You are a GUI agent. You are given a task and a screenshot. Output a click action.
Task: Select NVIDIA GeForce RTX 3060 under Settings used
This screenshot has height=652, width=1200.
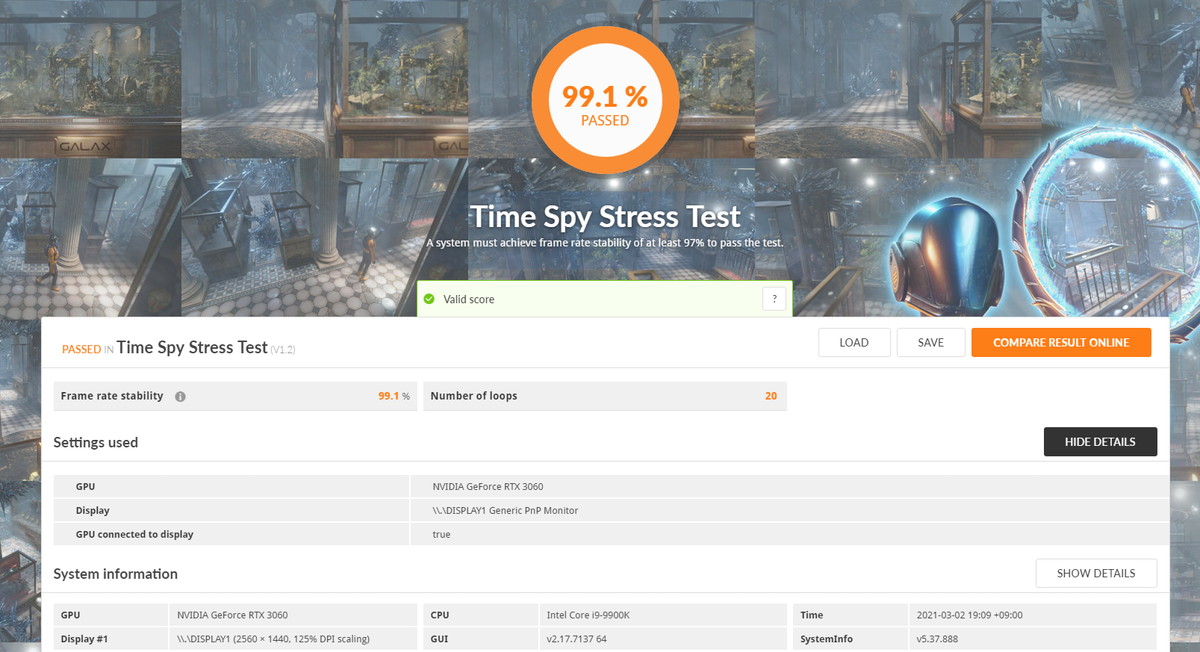[x=488, y=487]
